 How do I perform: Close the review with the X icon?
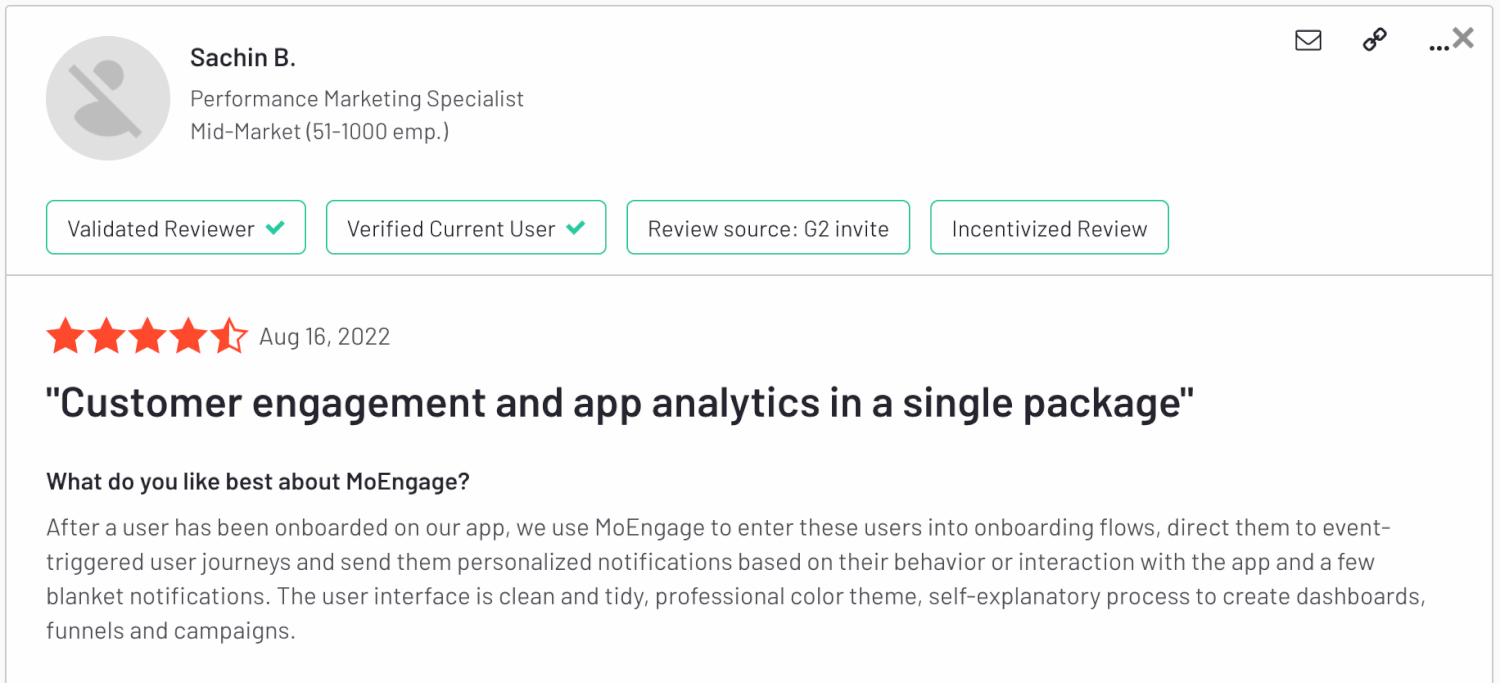(x=1463, y=38)
